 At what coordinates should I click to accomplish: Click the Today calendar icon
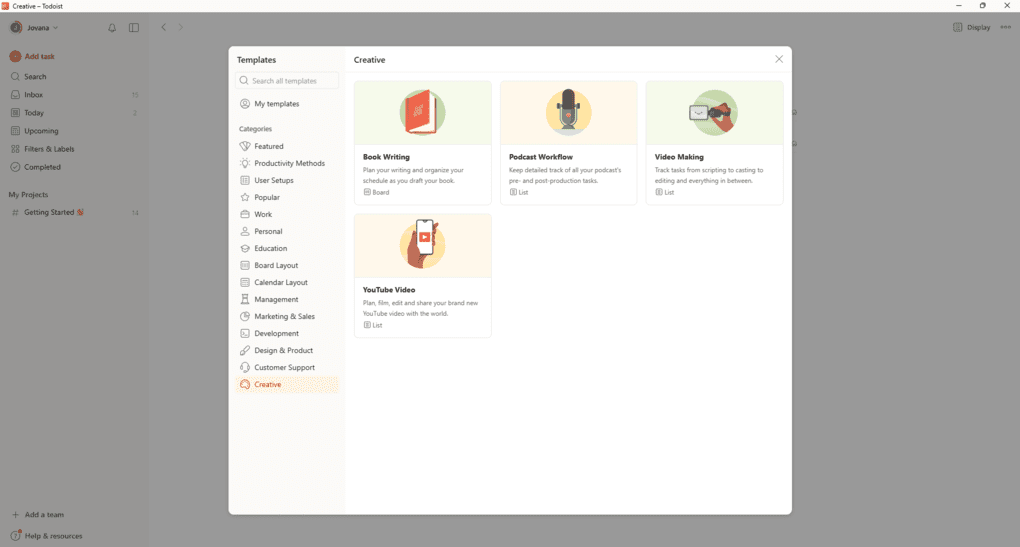pos(16,113)
